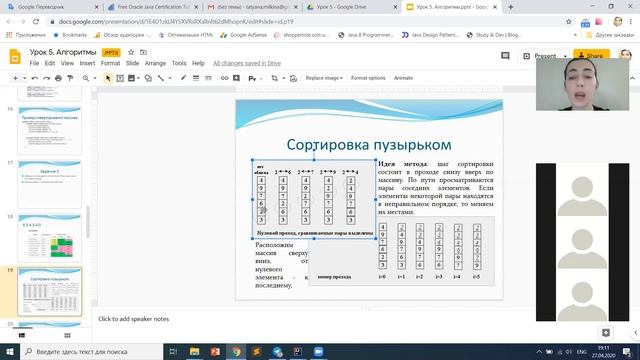Screen dimensions: 640x360
Task: Click the yellow Share button
Action: [591, 55]
